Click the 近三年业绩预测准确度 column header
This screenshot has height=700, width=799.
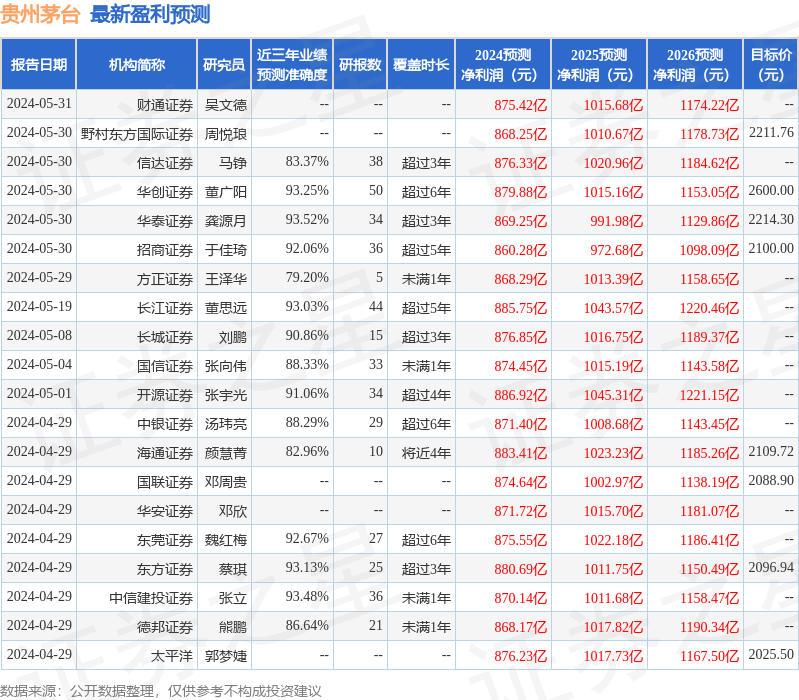click(x=292, y=64)
